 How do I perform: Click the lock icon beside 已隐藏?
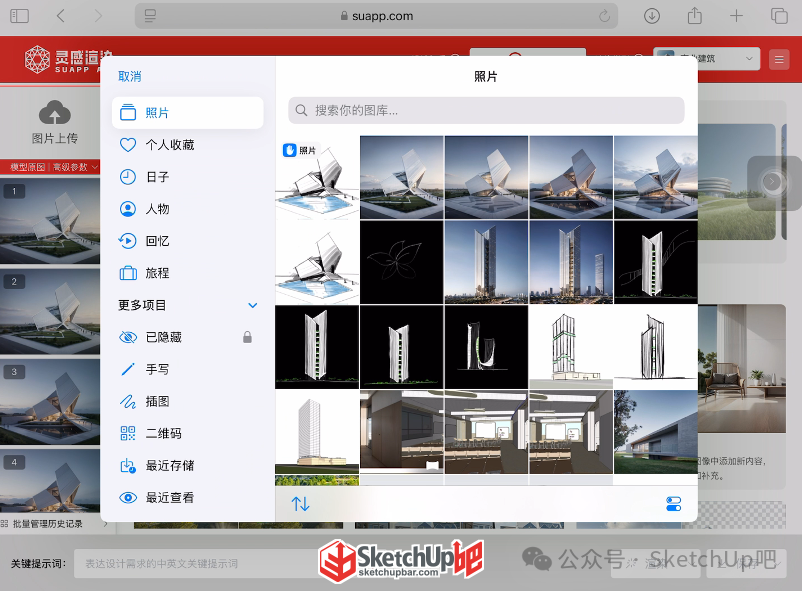point(248,337)
